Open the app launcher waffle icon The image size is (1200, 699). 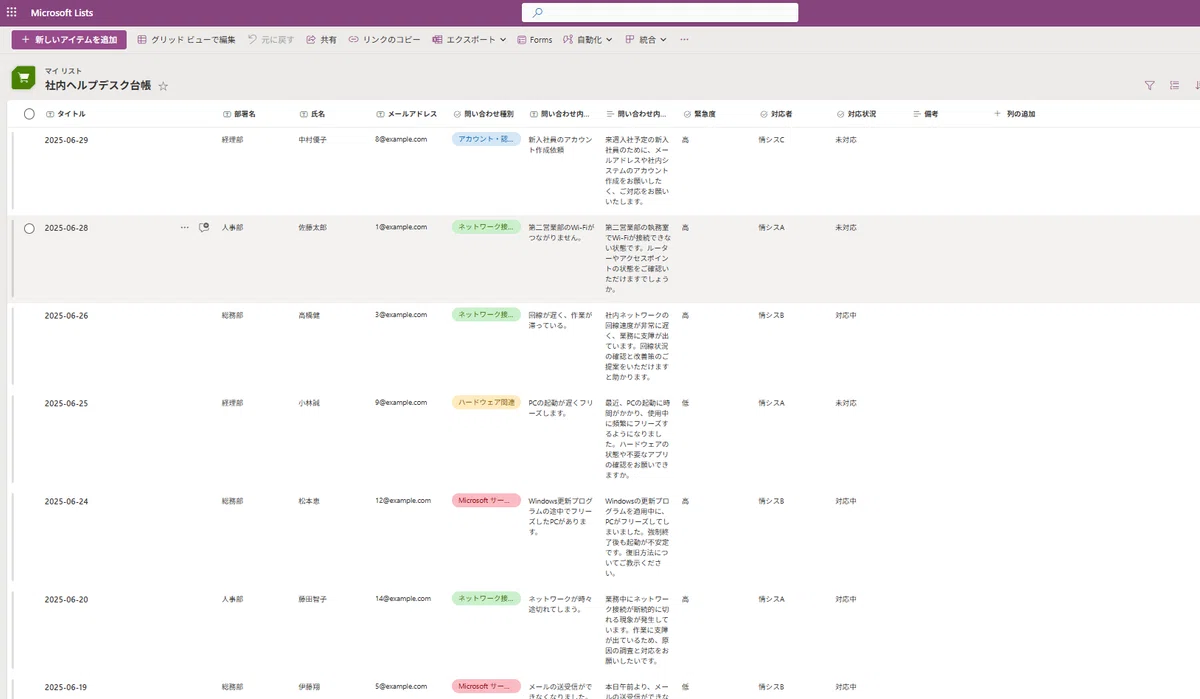pyautogui.click(x=12, y=12)
